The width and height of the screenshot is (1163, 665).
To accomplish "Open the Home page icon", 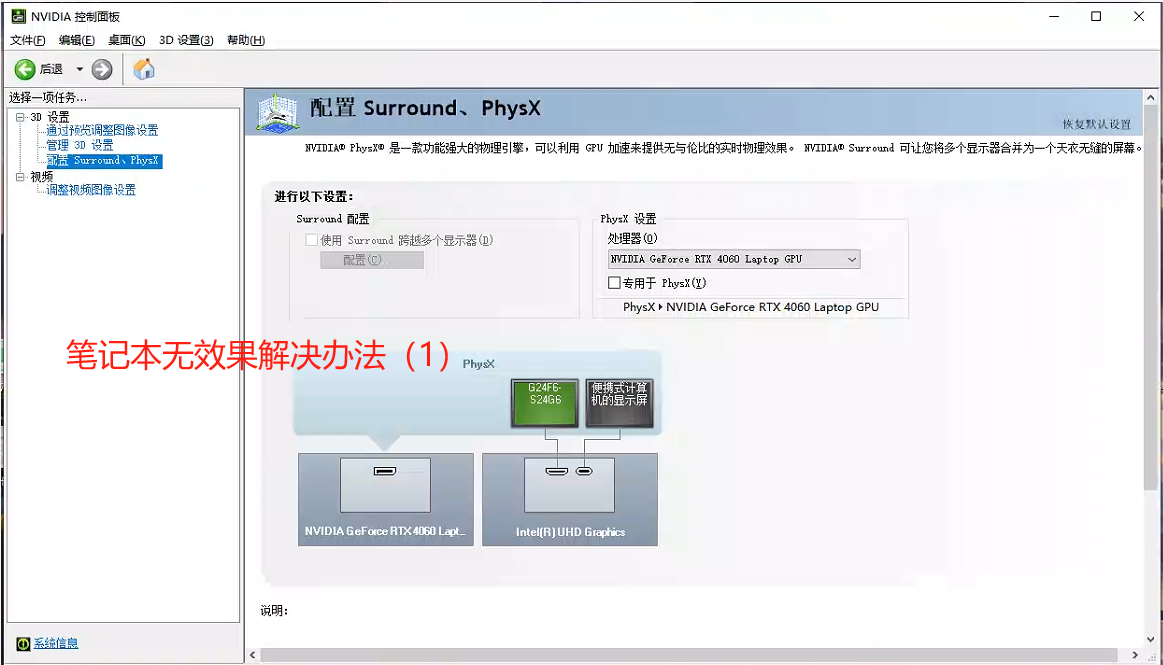I will pyautogui.click(x=144, y=69).
